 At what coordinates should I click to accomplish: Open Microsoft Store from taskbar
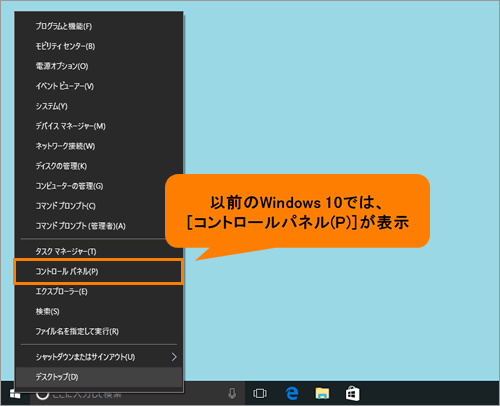pyautogui.click(x=352, y=393)
